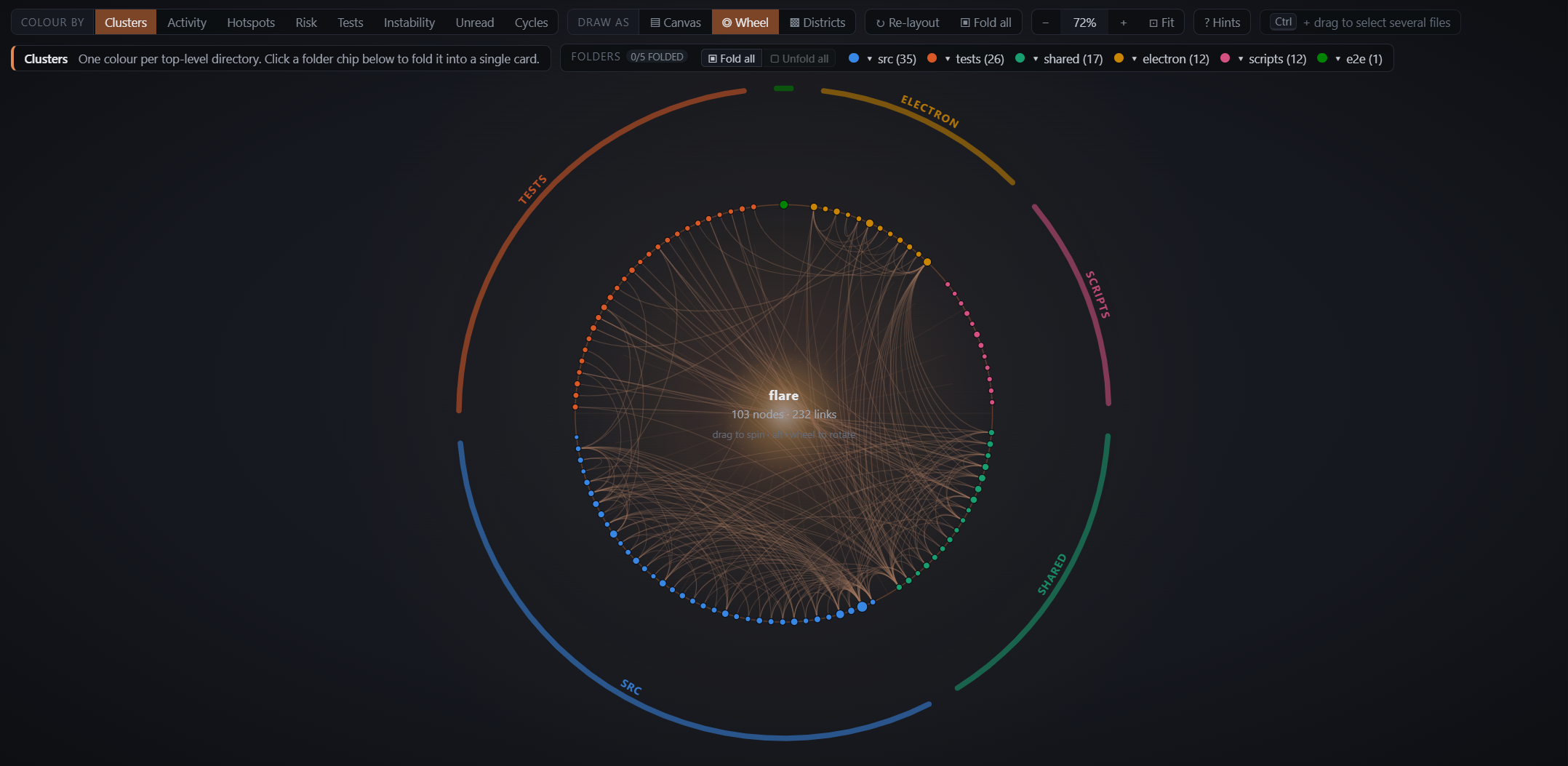Click Unfold all in the folders bar
The height and width of the screenshot is (766, 1568).
(800, 58)
